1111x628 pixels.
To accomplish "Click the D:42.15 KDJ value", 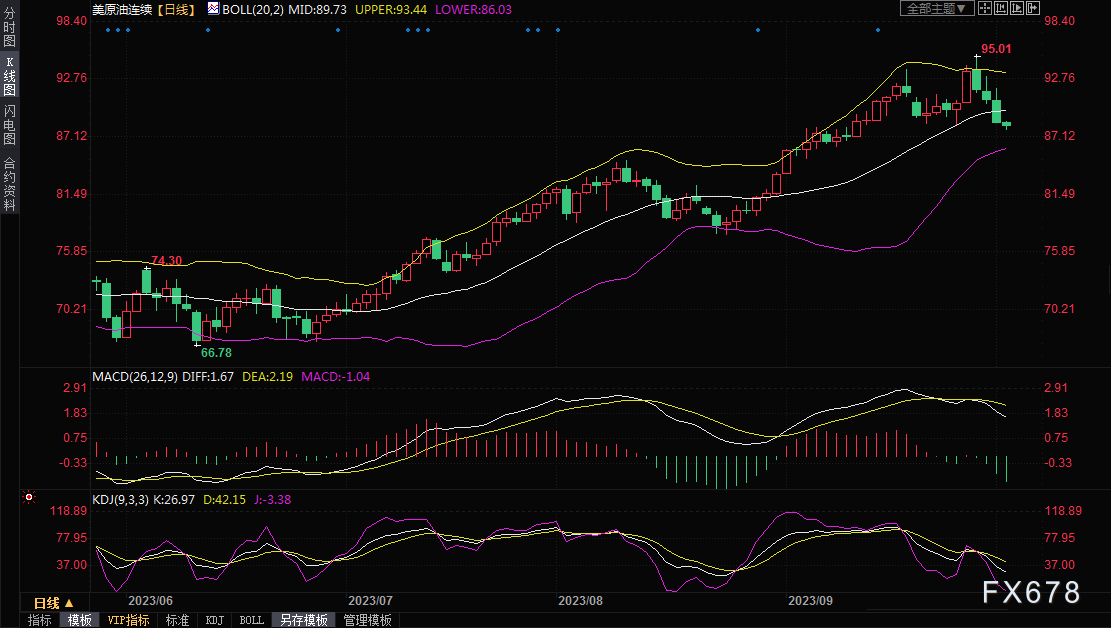I will [224, 500].
